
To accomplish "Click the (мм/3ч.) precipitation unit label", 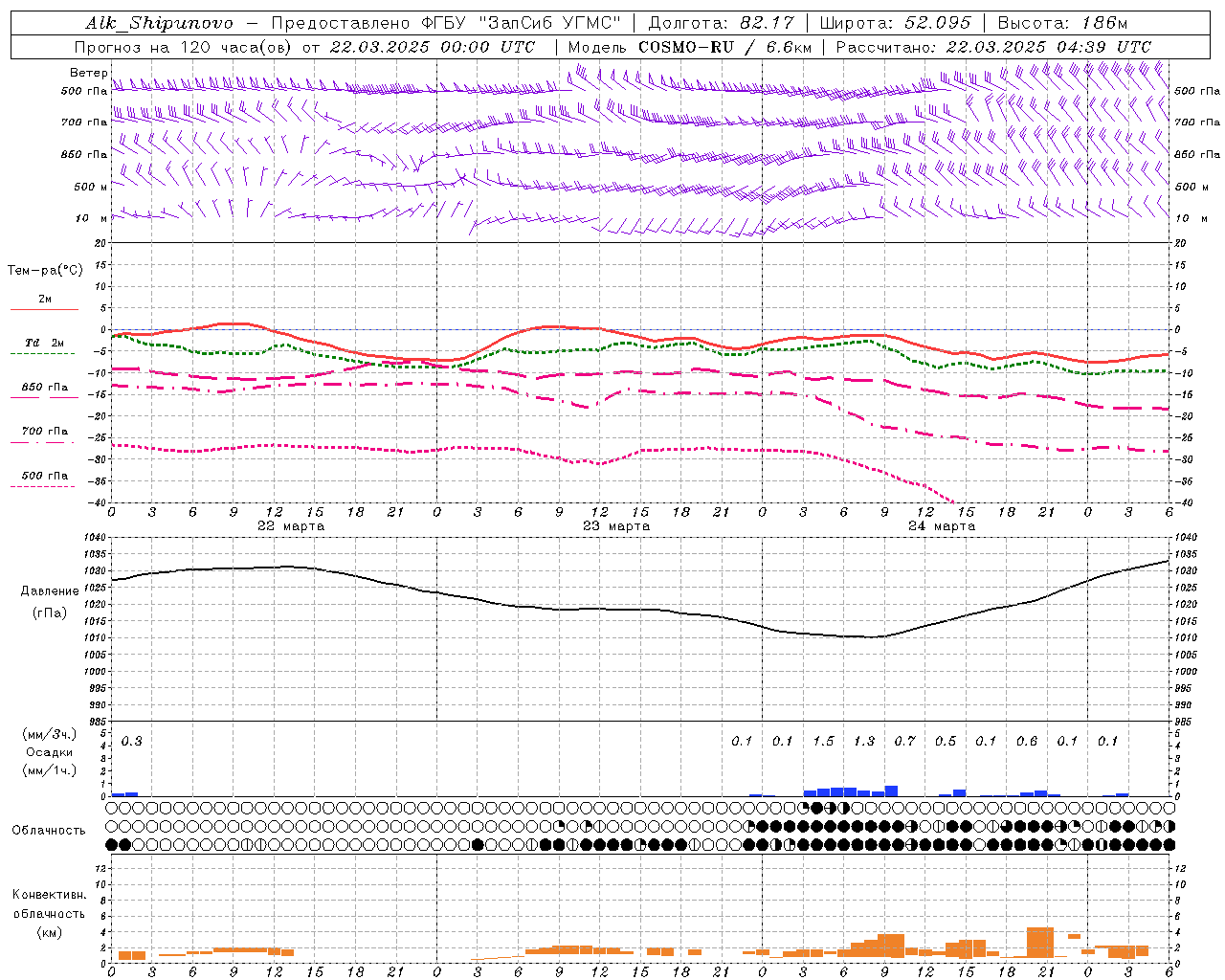I will [x=49, y=735].
